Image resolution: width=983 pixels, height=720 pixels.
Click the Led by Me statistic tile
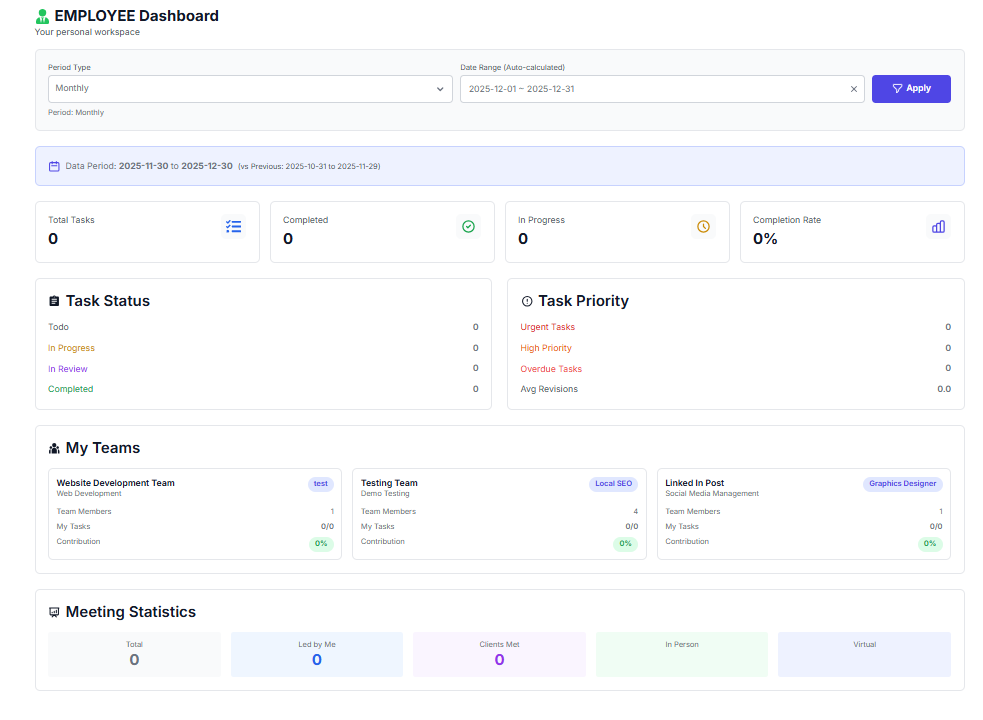point(317,654)
